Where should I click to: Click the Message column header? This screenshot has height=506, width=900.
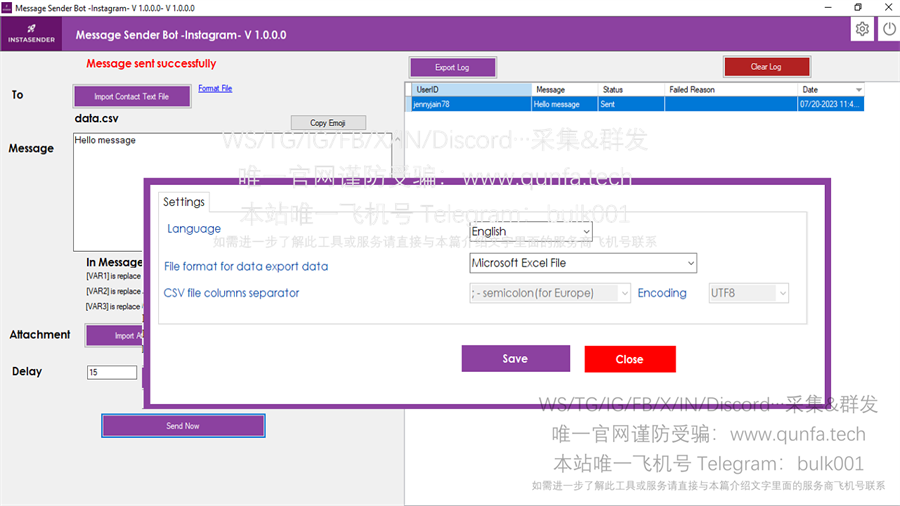coord(565,89)
